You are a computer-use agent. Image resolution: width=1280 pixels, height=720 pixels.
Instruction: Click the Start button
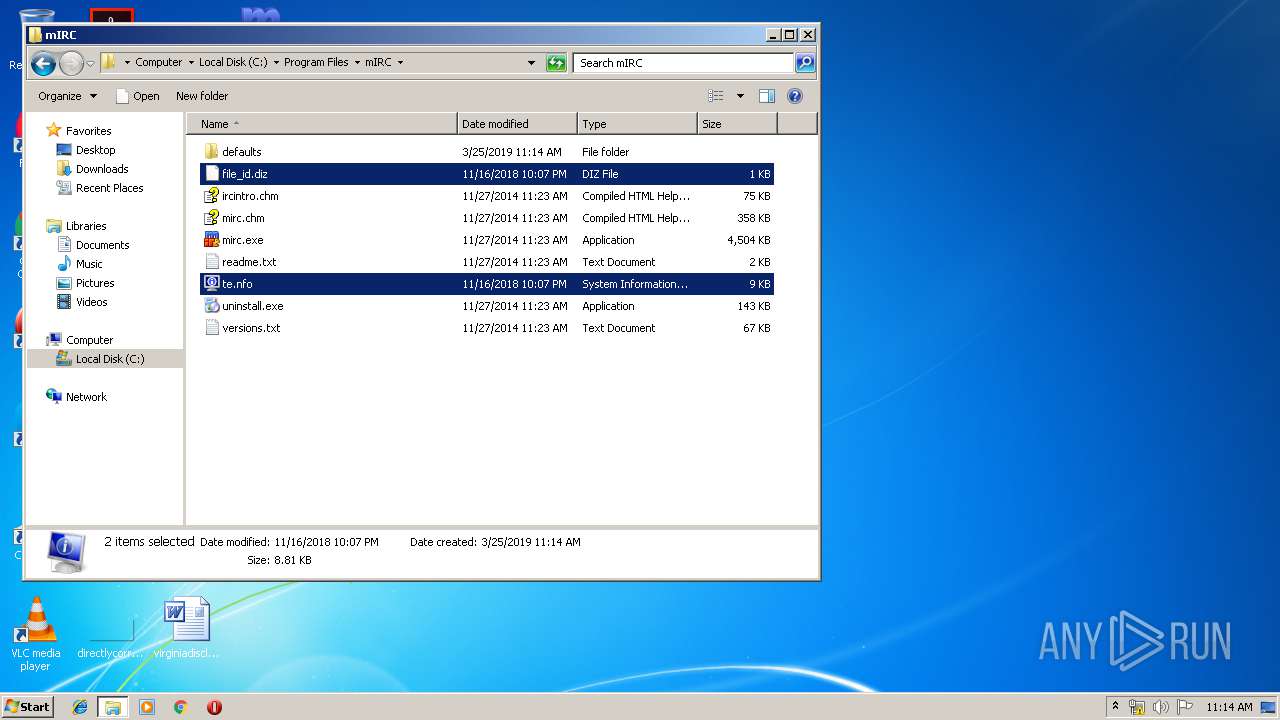[27, 707]
